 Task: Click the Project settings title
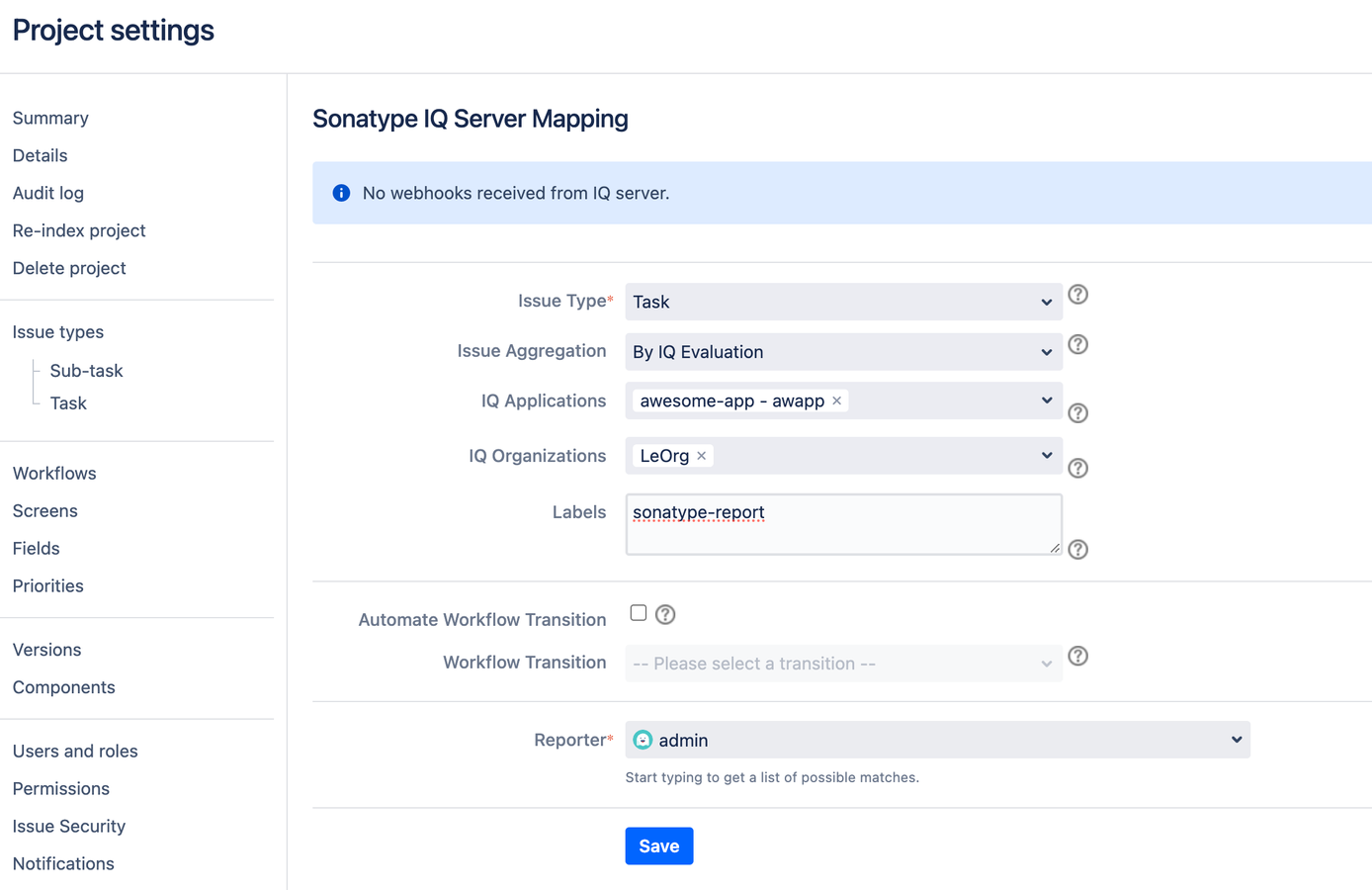click(114, 31)
